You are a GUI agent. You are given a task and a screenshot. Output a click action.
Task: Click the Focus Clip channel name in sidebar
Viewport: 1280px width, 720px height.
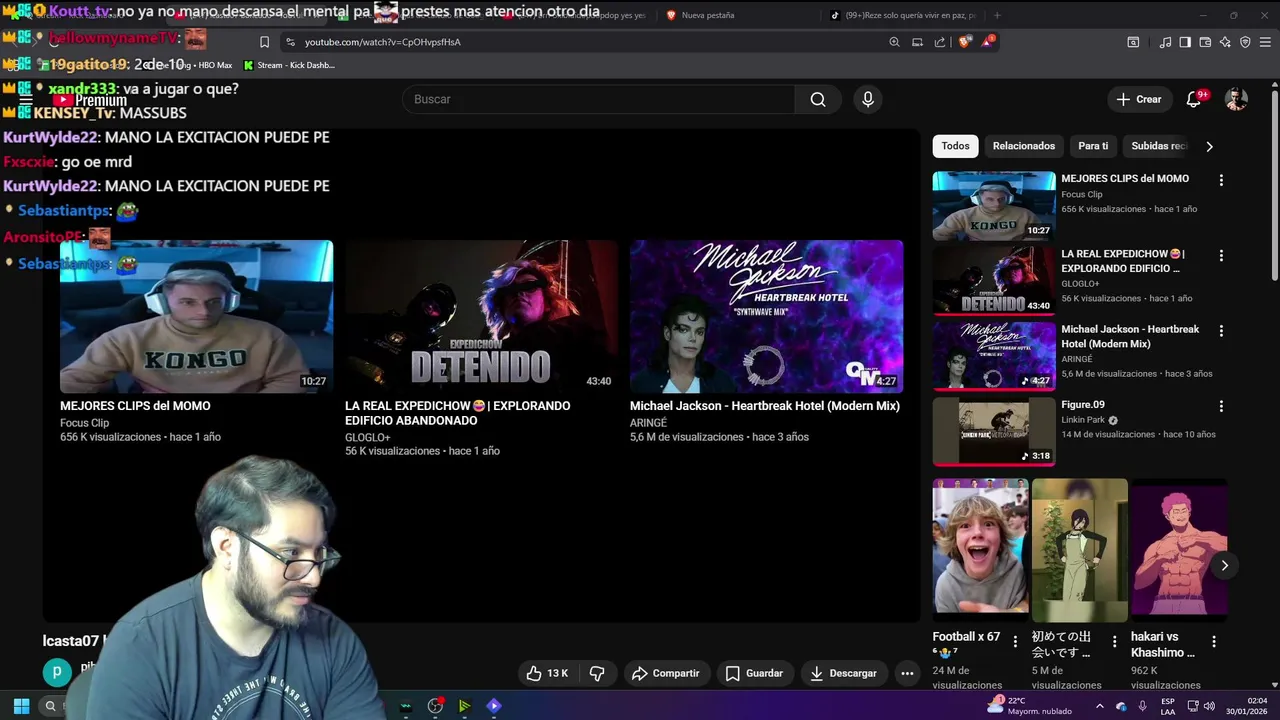pyautogui.click(x=1081, y=194)
